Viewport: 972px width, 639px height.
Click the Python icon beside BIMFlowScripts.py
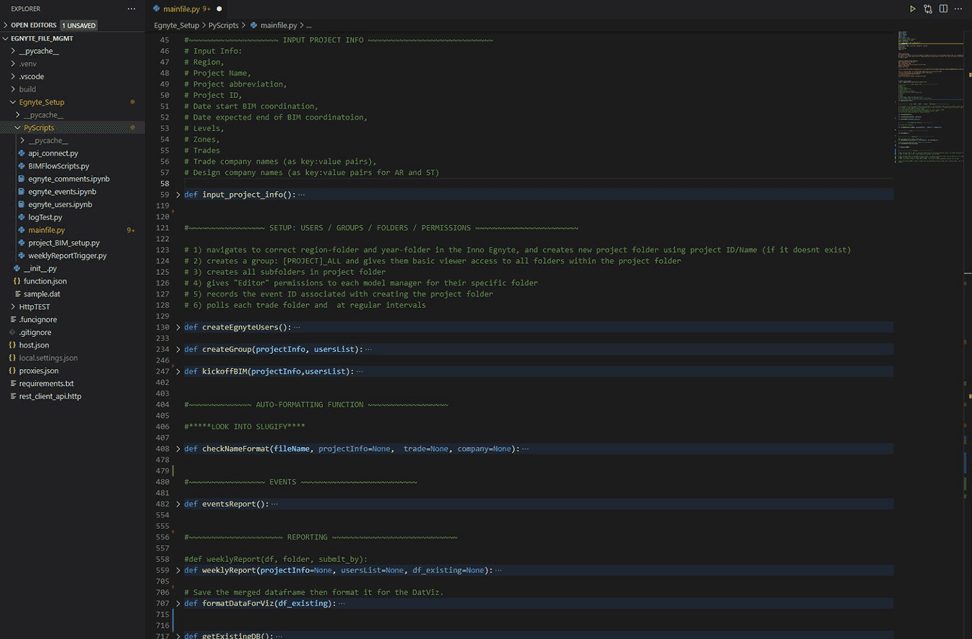click(22, 166)
